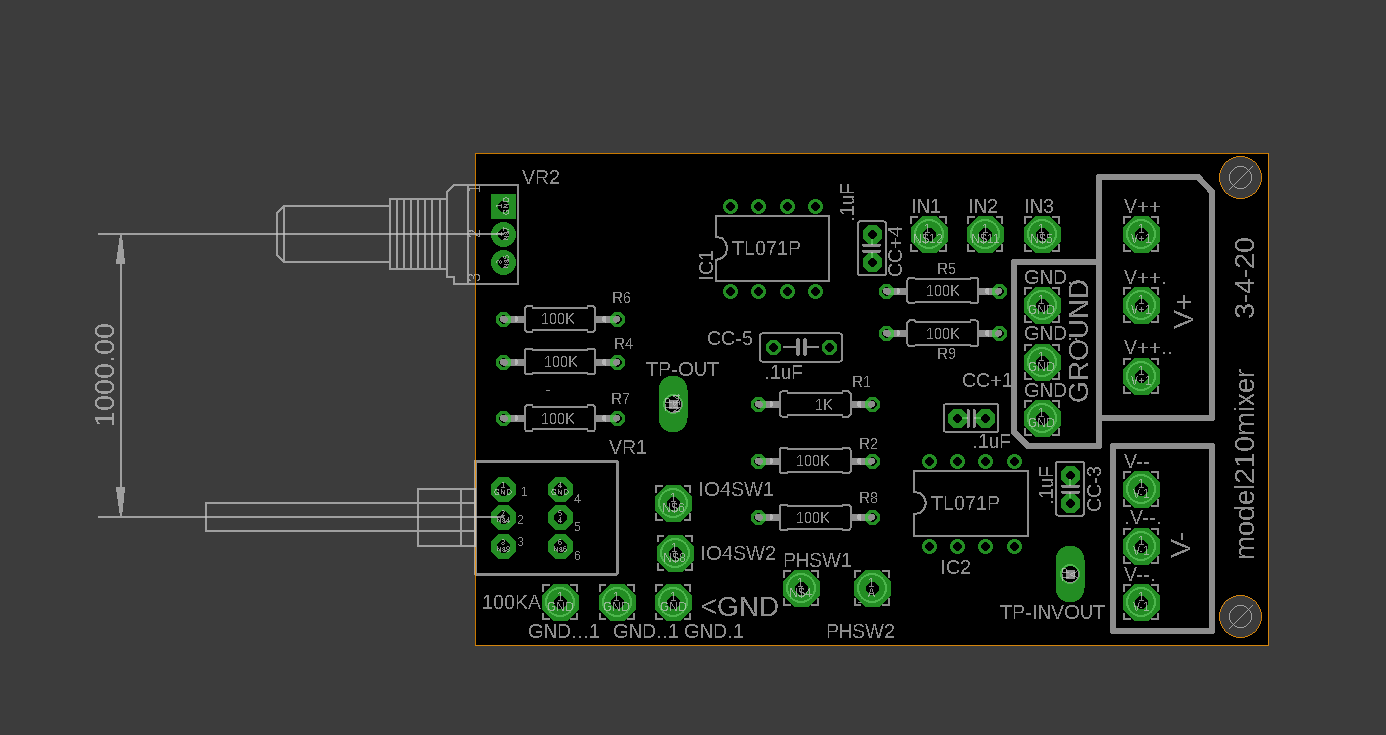Select the CC-5 capacitor symbol
1386x735 pixels.
point(801,347)
